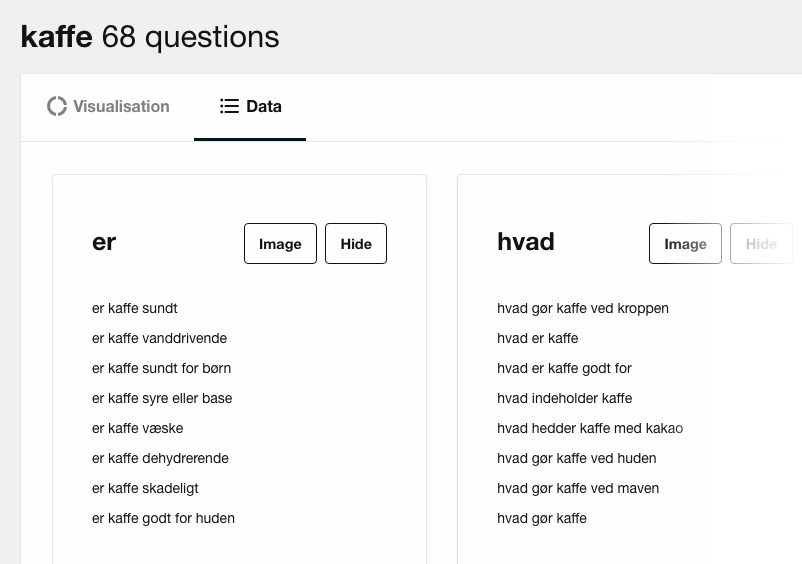The width and height of the screenshot is (802, 564).
Task: Open 'er kaffe vanddrivende' question
Action: click(159, 338)
